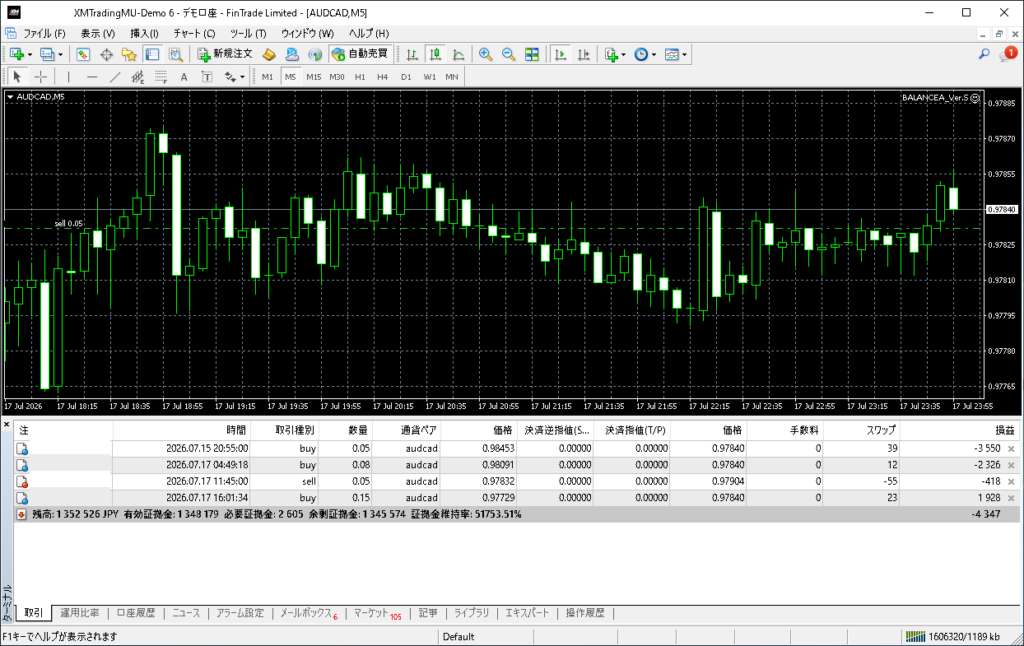Select the crosshair cursor tool

pos(40,77)
